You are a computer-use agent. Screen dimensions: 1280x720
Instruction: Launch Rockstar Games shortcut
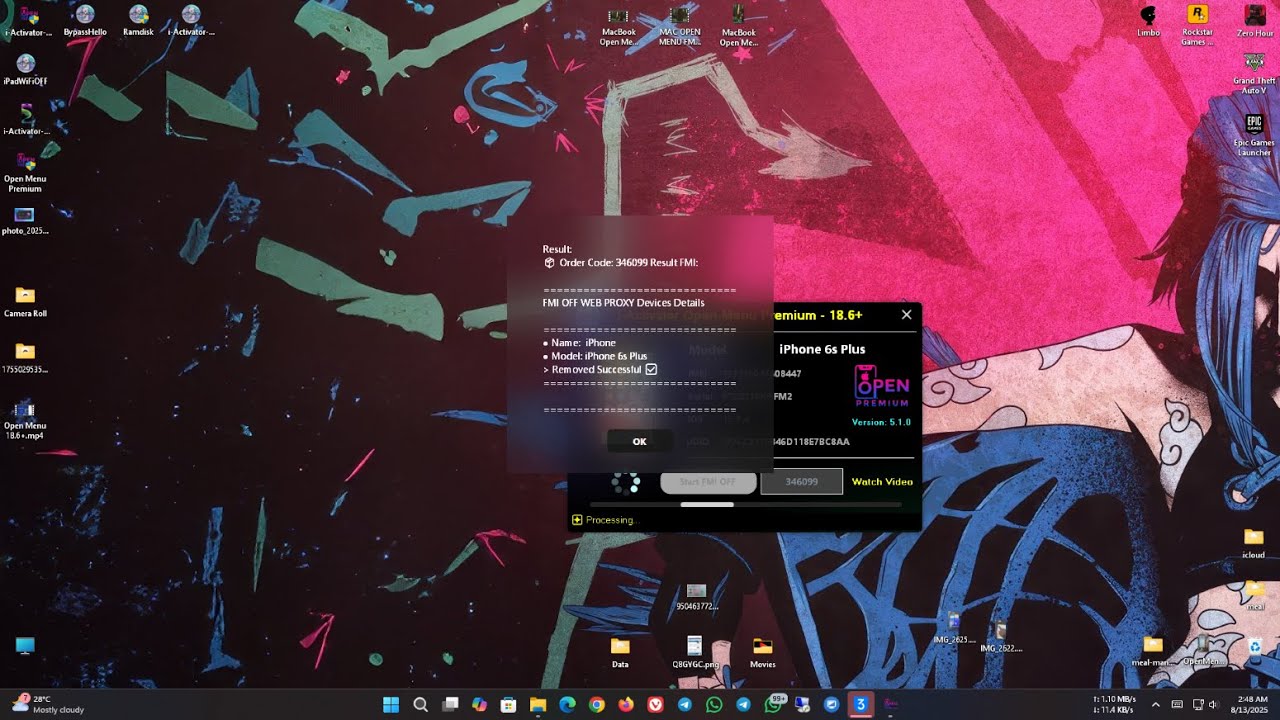pyautogui.click(x=1197, y=24)
